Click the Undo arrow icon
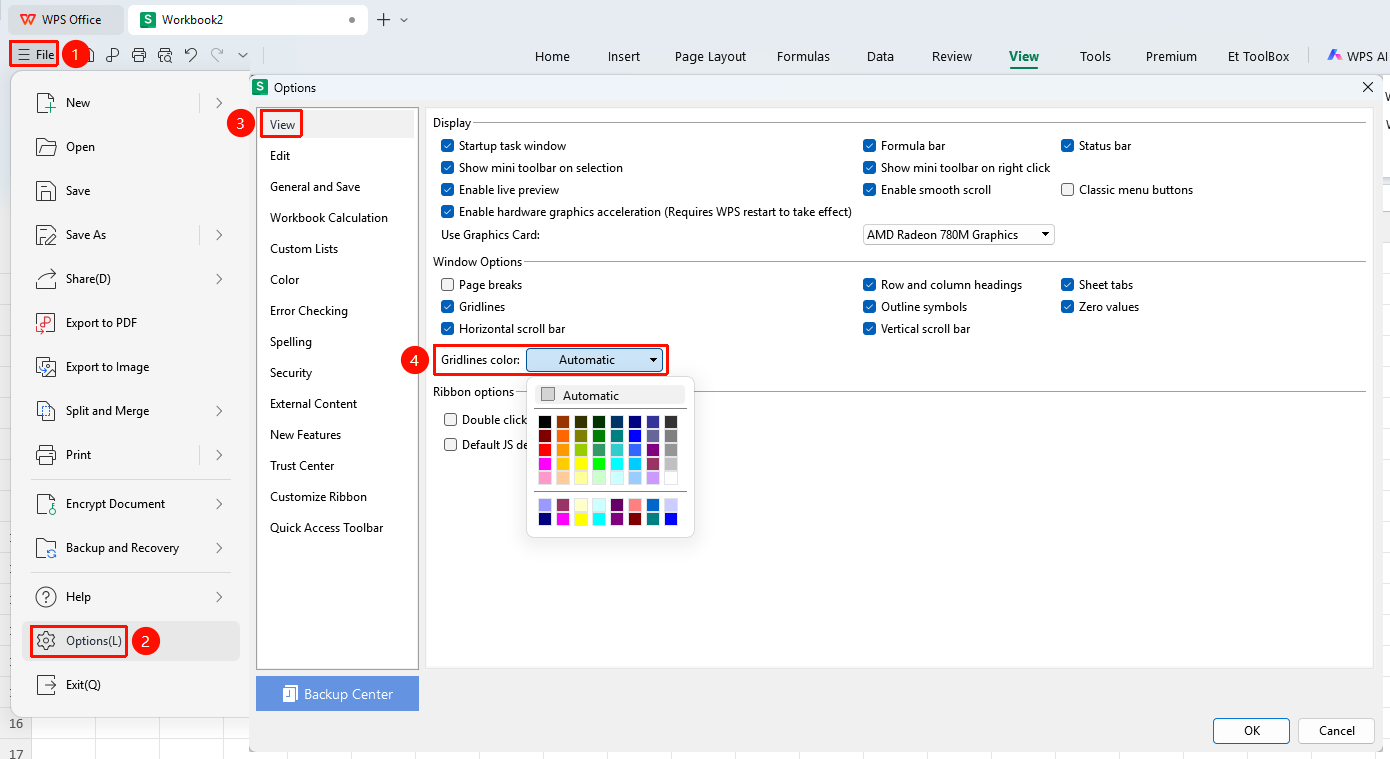1390x759 pixels. [x=191, y=55]
